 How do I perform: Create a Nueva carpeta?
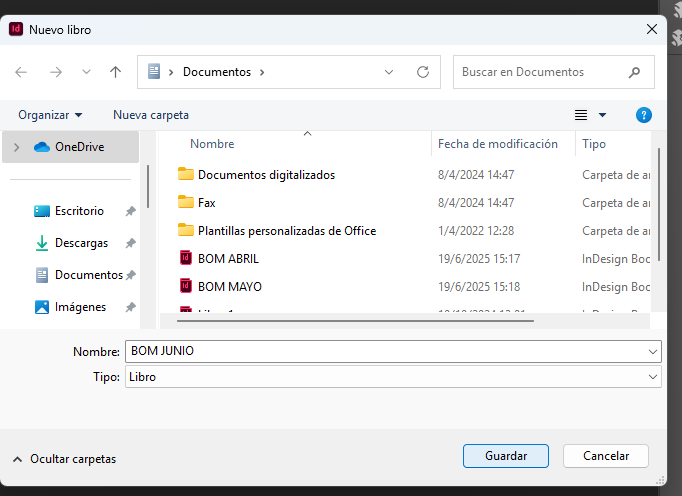(151, 115)
